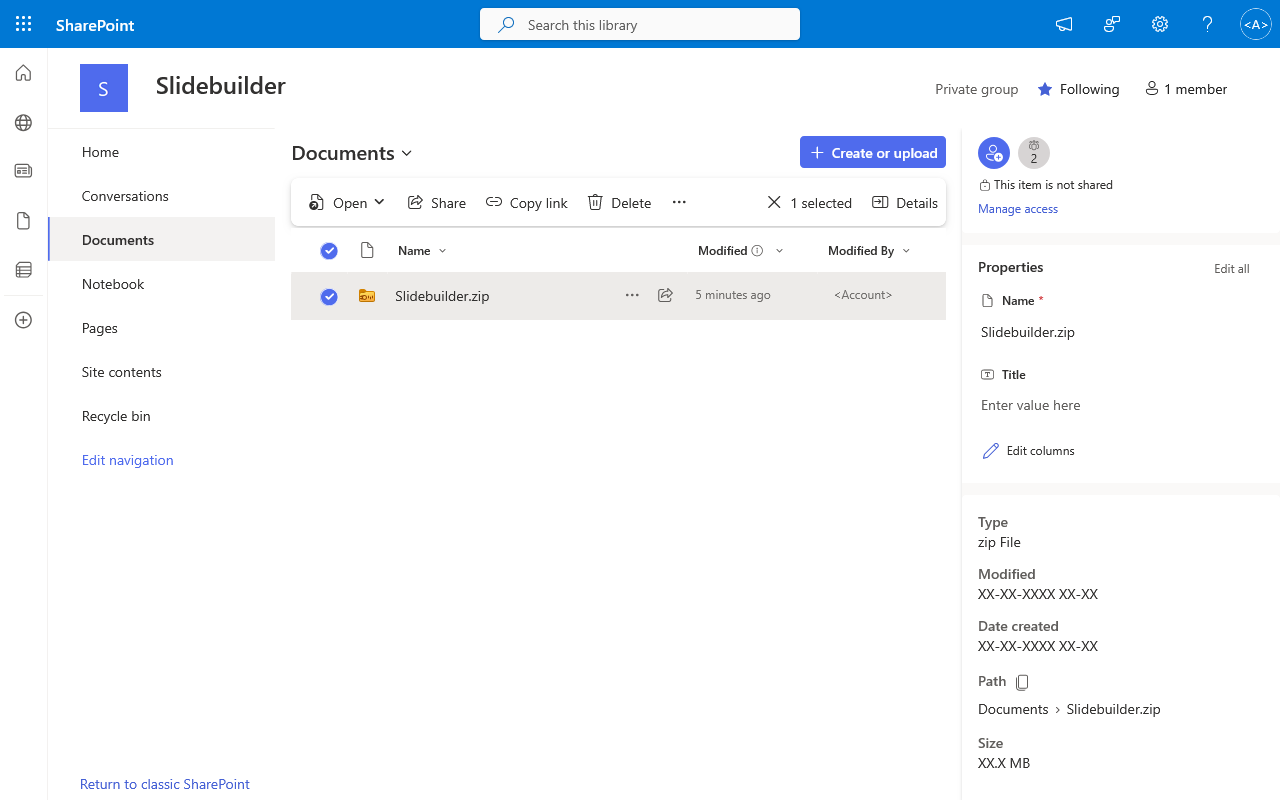Go to Home icon in left rail
The image size is (1280, 800).
click(23, 73)
